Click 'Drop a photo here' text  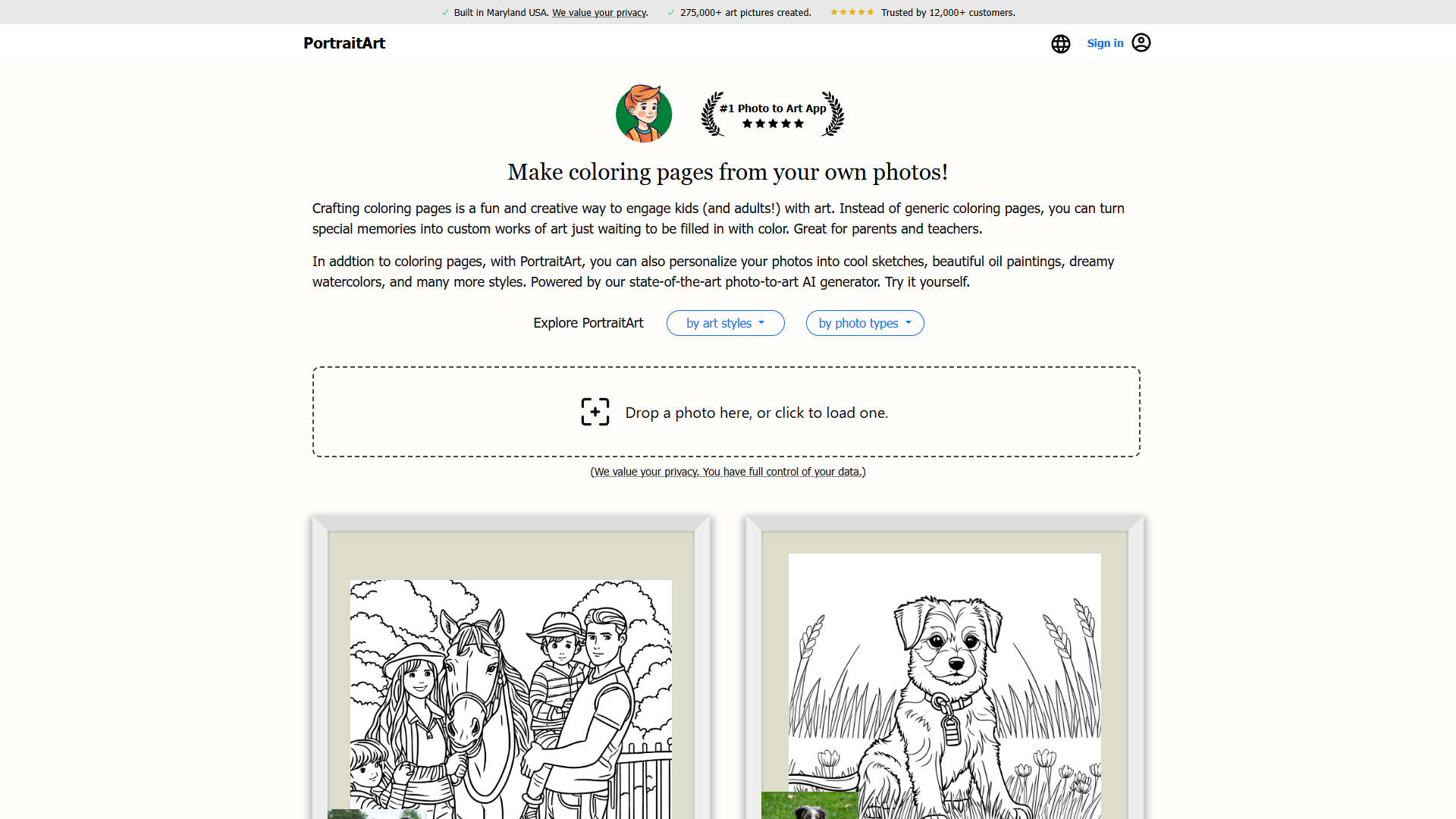(x=689, y=413)
